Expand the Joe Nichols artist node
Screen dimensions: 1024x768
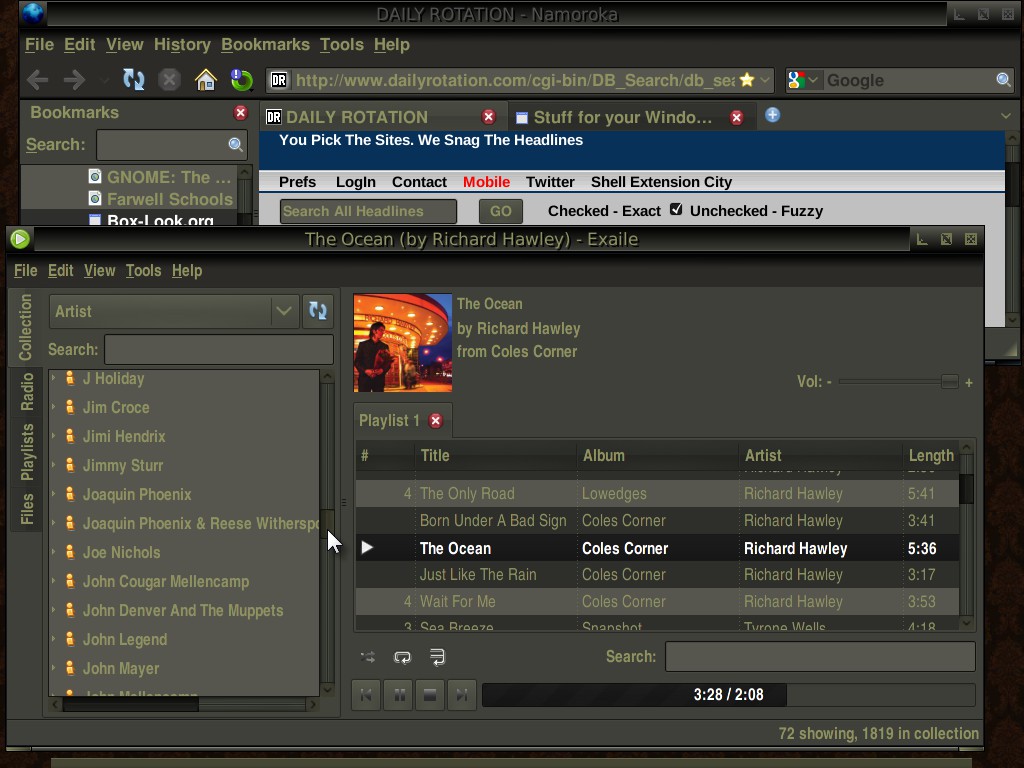click(54, 552)
